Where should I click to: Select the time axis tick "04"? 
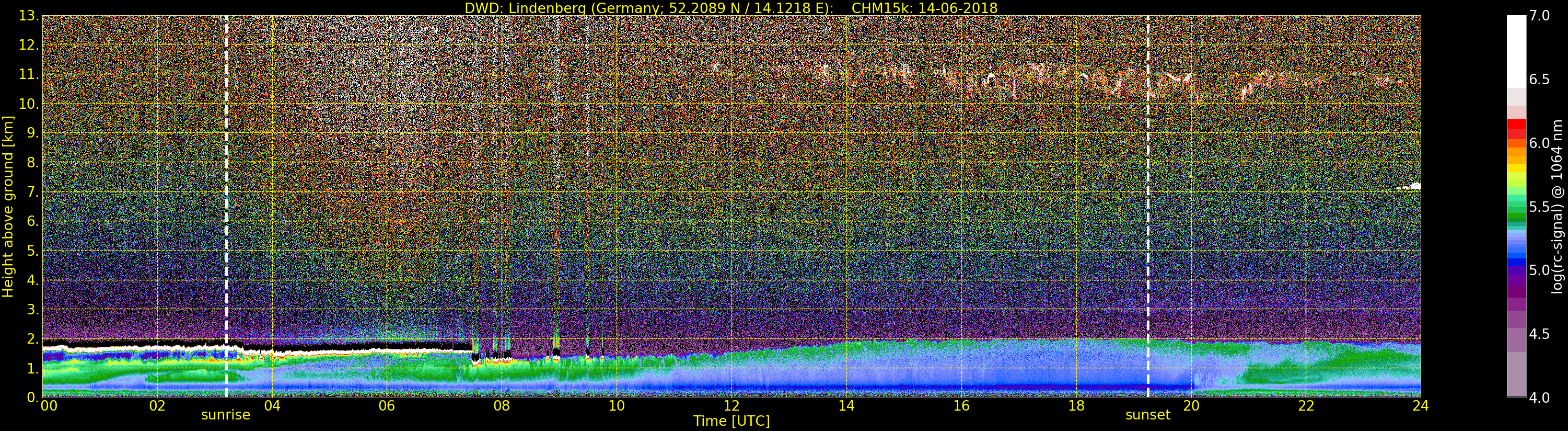[272, 405]
